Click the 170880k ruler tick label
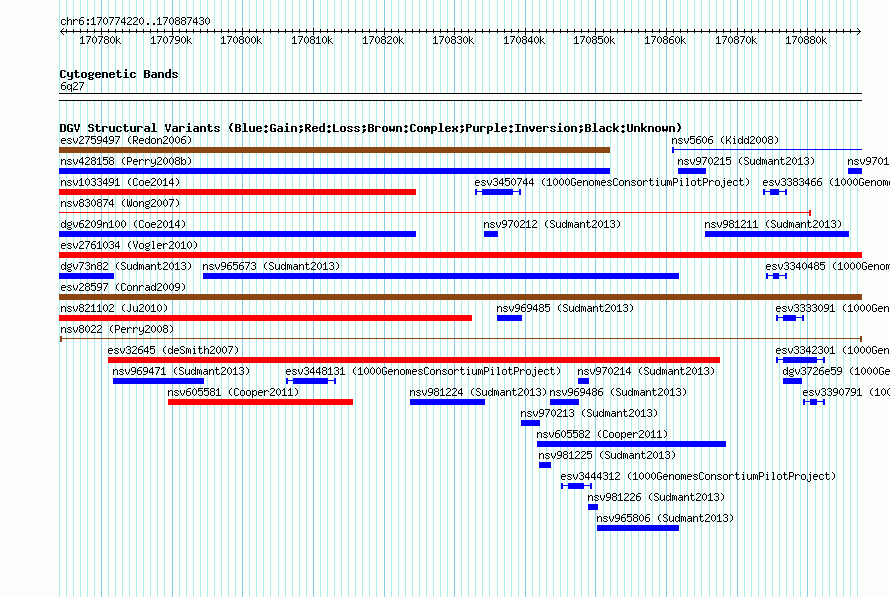Viewport: 890px width, 597px height. 806,41
